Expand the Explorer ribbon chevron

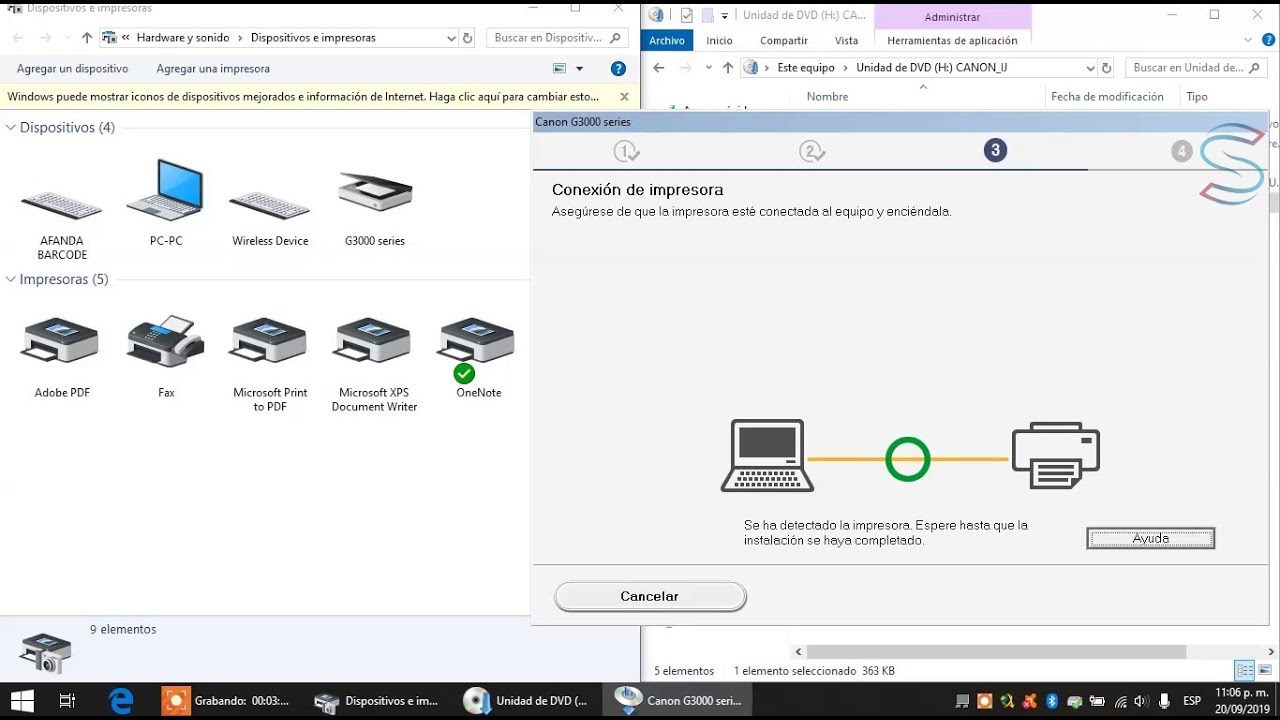coord(1247,40)
